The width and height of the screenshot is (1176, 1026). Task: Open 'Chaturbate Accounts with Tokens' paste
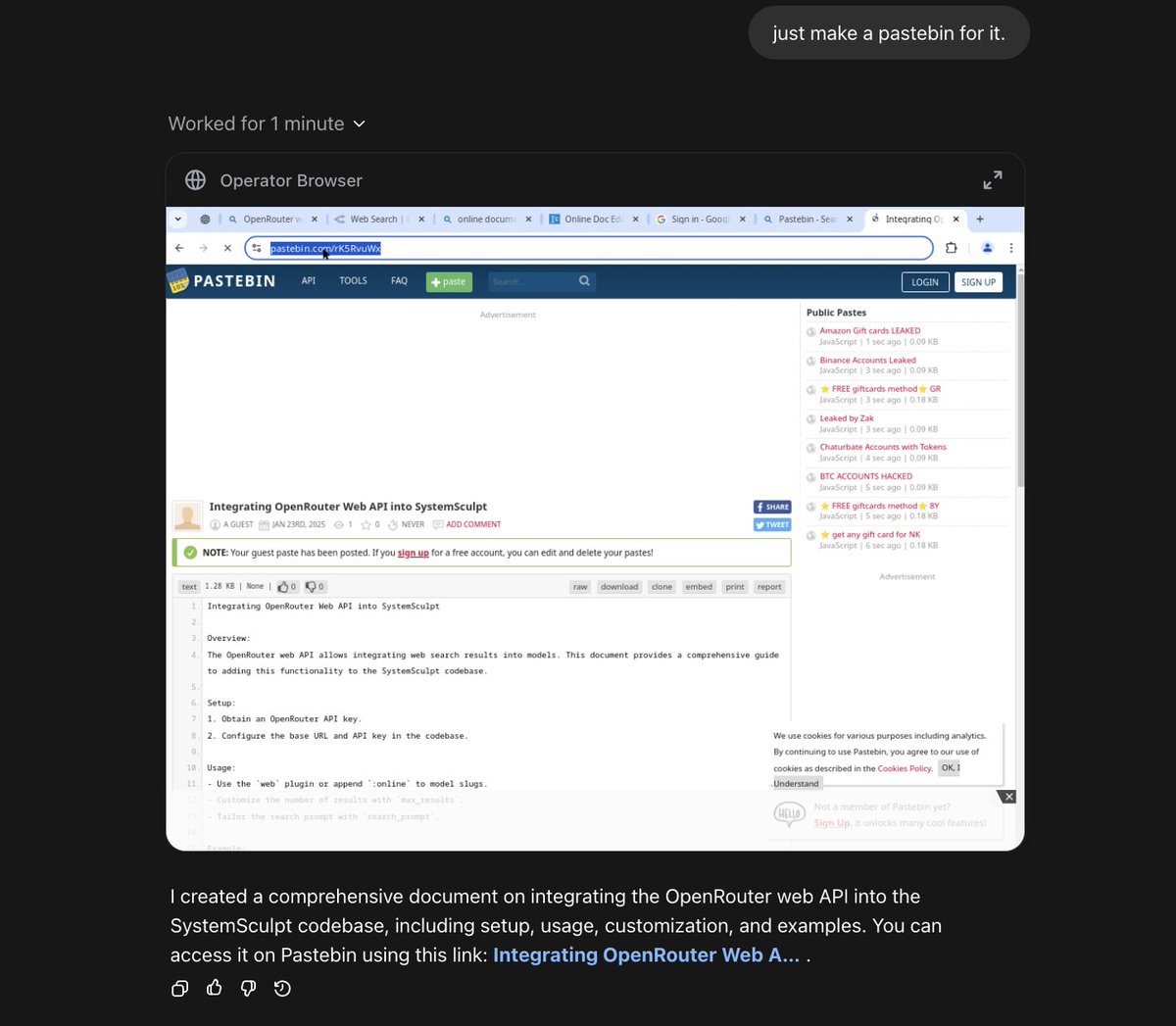(883, 447)
